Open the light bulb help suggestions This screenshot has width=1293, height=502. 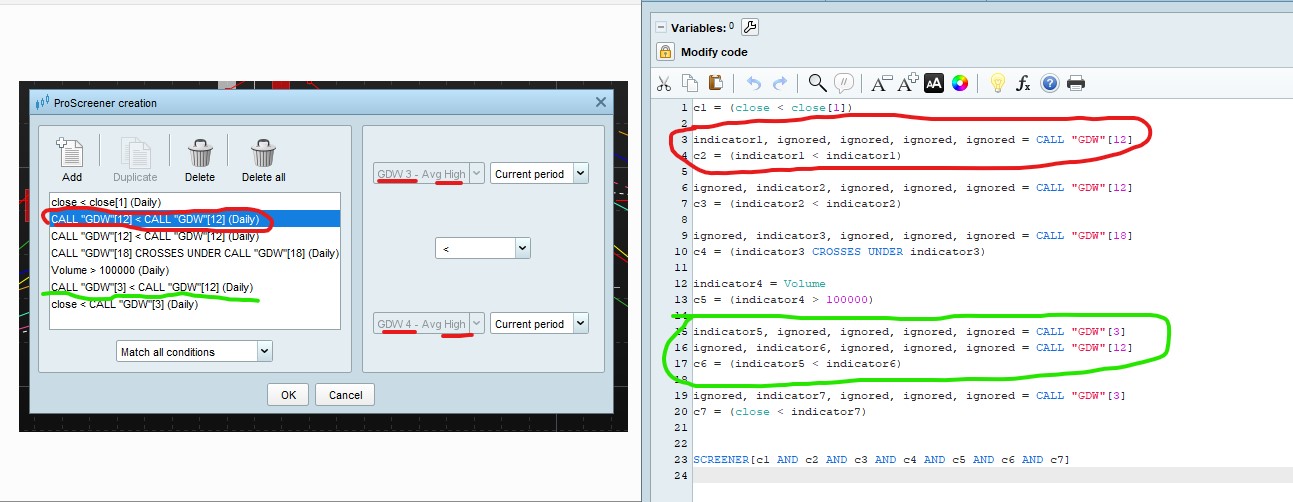click(x=997, y=83)
